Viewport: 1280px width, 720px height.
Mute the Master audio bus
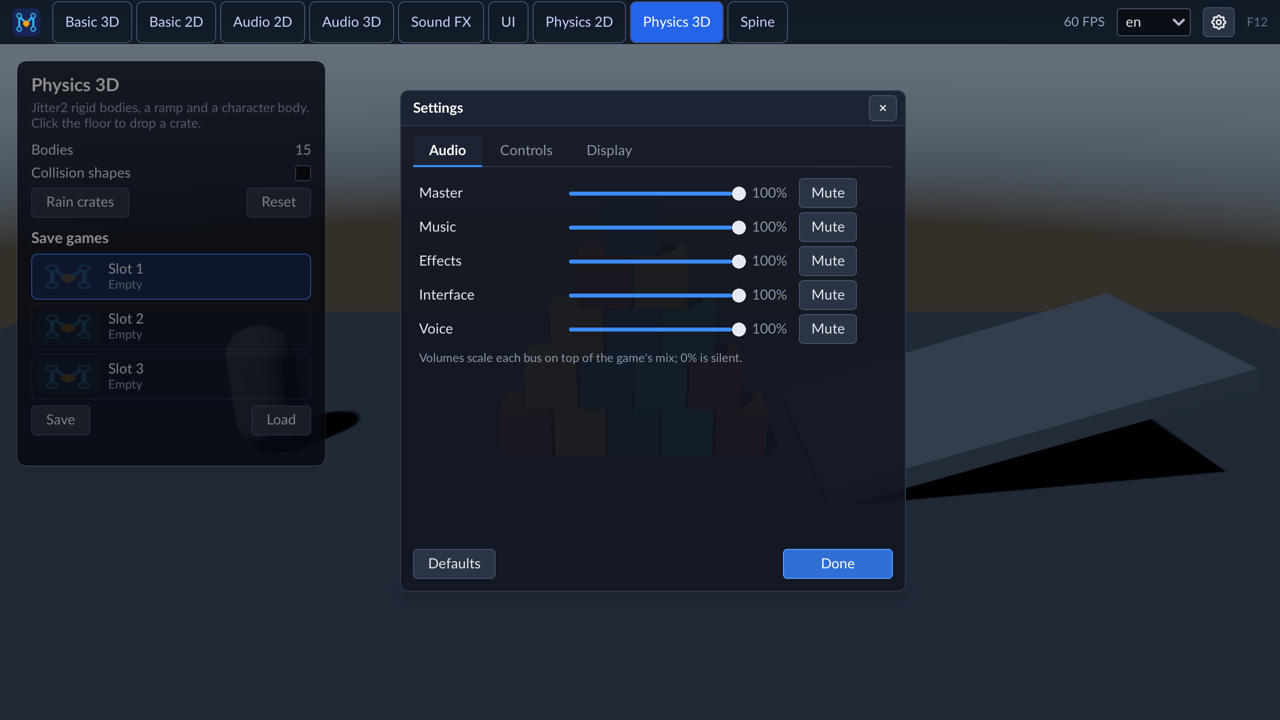[827, 193]
